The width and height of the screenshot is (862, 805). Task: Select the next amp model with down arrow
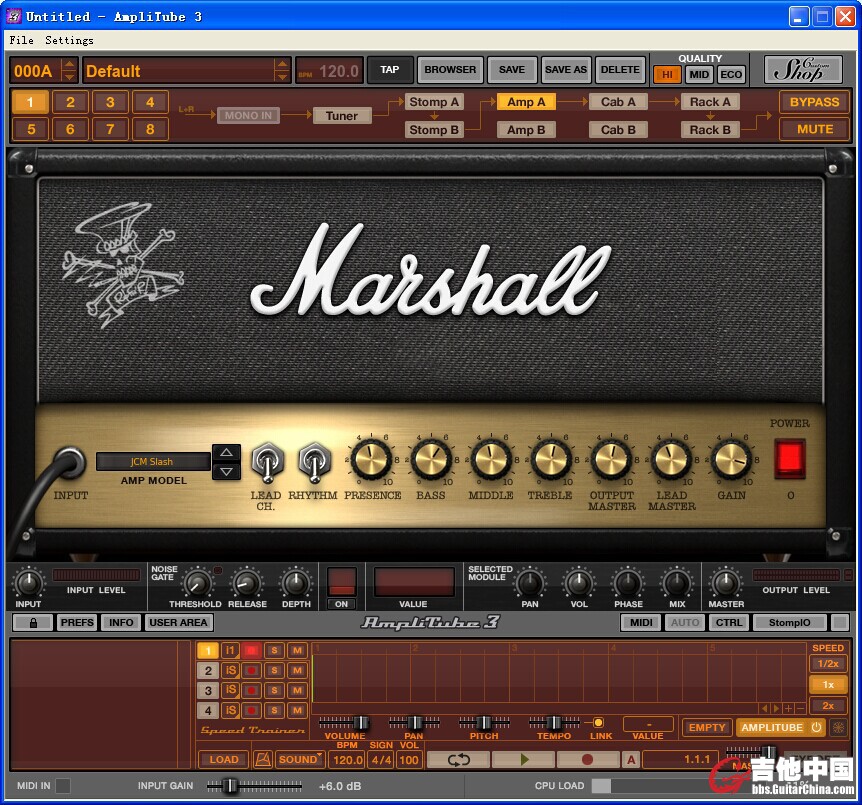point(226,471)
